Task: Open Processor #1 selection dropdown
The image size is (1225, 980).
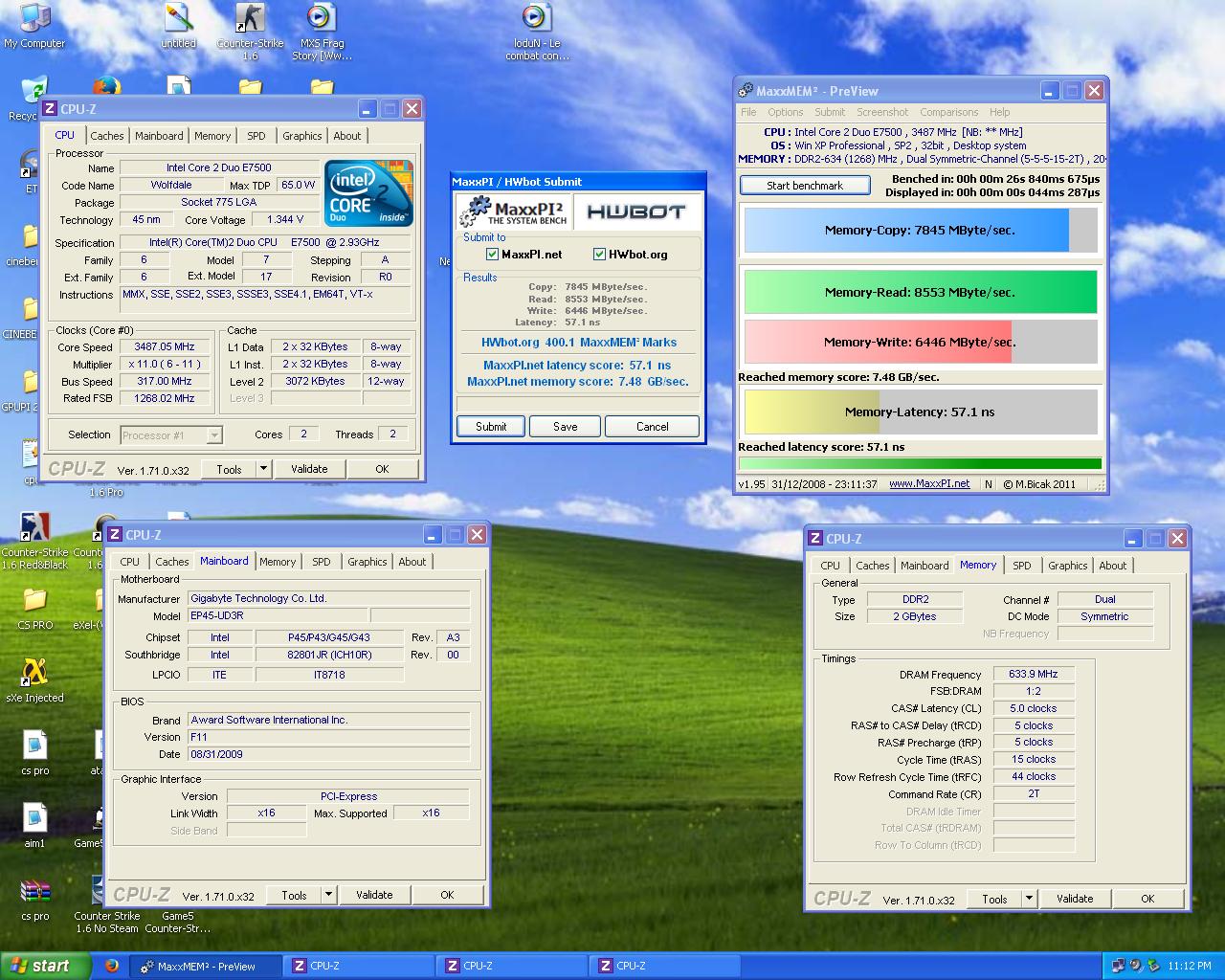Action: coord(214,435)
